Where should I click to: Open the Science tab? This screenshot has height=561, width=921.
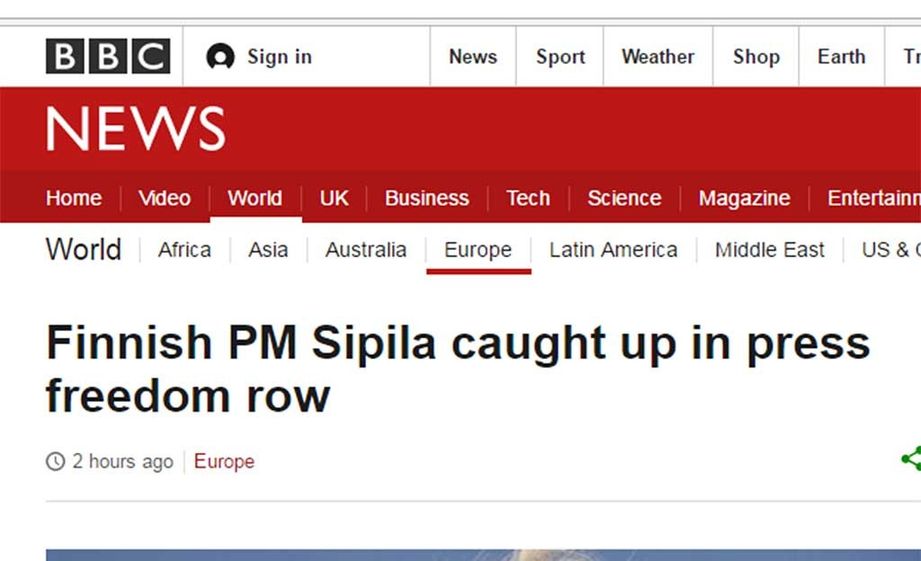(624, 198)
